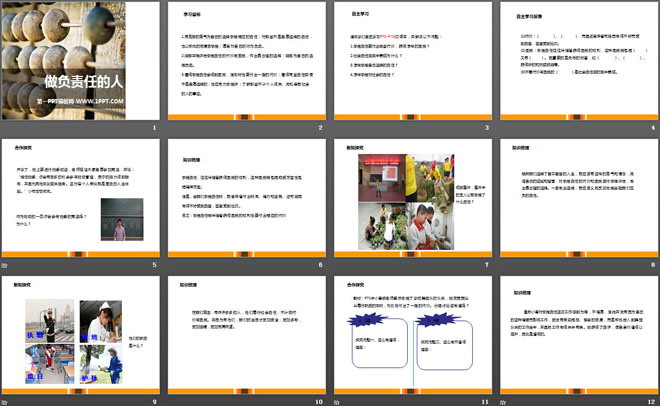Click the slide number 3 label
660x406 pixels.
(x=487, y=127)
